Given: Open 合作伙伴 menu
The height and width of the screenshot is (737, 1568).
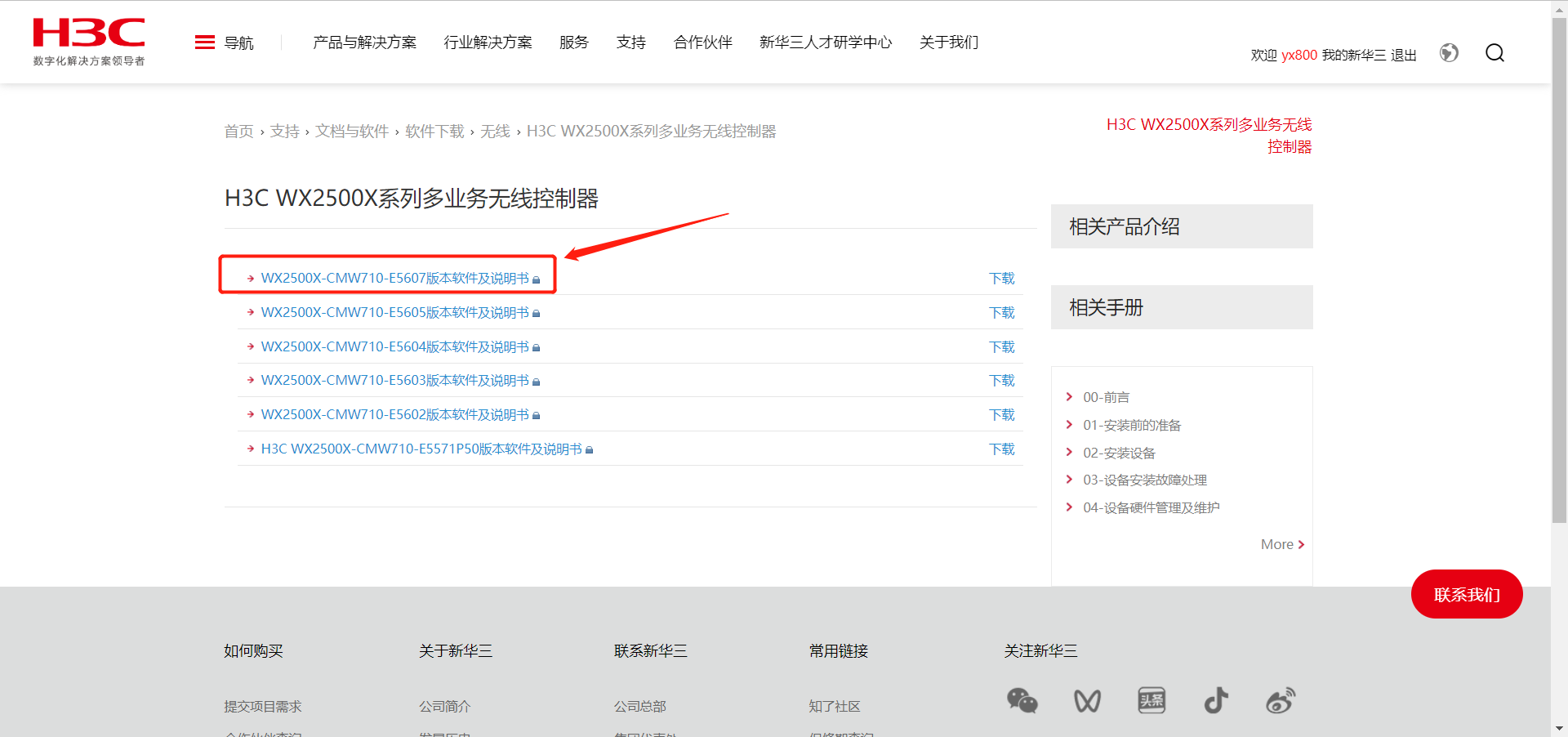Looking at the screenshot, I should 703,42.
